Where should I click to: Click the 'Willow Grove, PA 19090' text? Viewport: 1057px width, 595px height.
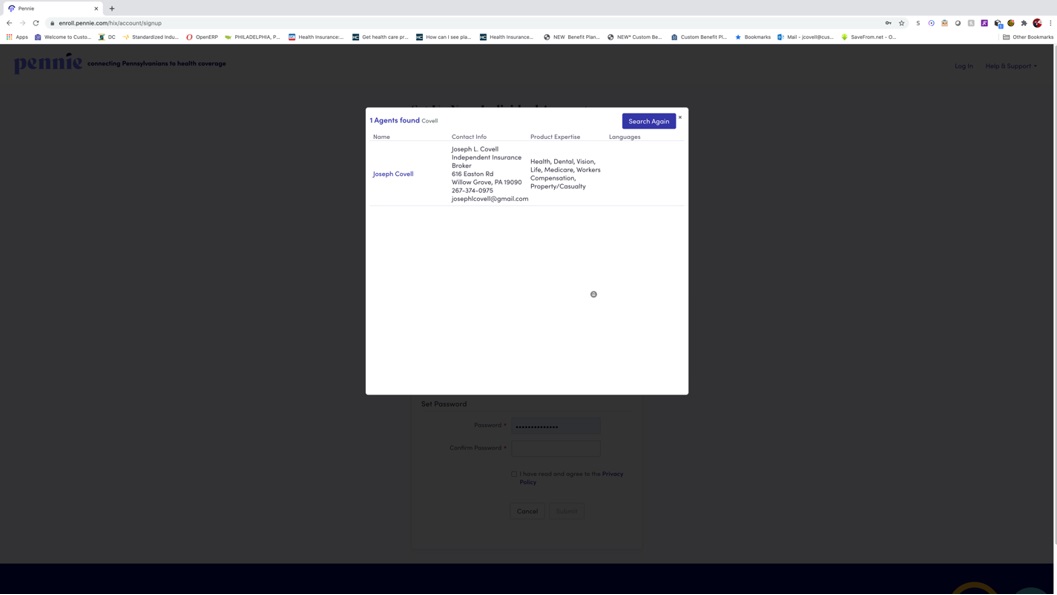click(x=487, y=182)
